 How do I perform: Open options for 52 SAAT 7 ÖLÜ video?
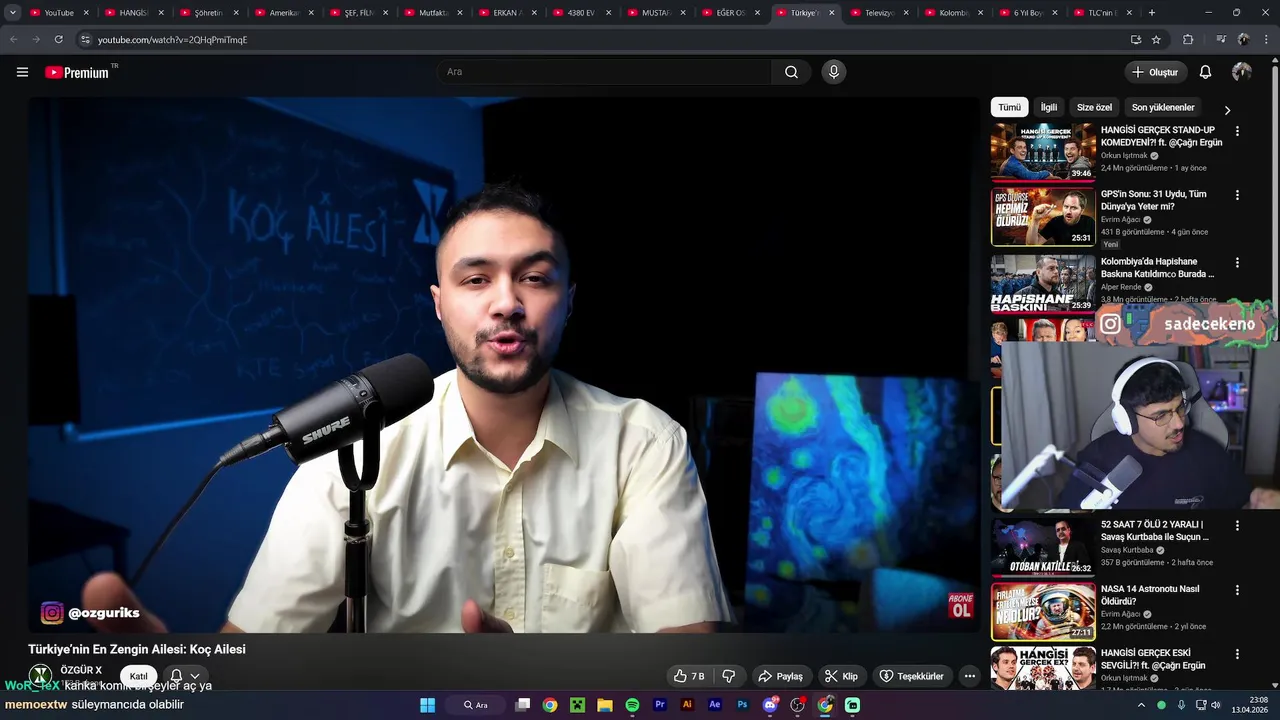coord(1237,526)
